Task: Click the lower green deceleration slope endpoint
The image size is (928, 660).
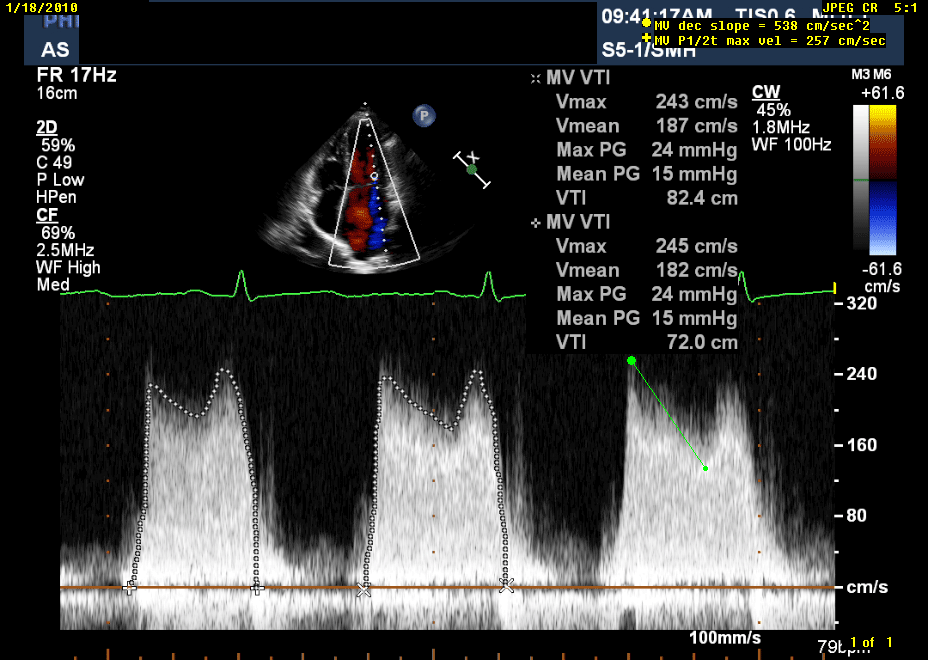Action: 705,468
